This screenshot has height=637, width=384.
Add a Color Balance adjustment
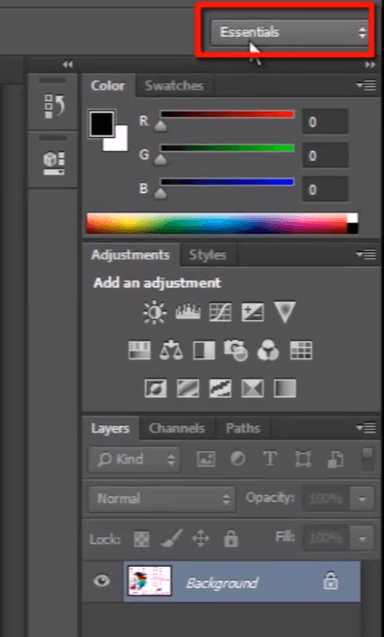pyautogui.click(x=171, y=350)
